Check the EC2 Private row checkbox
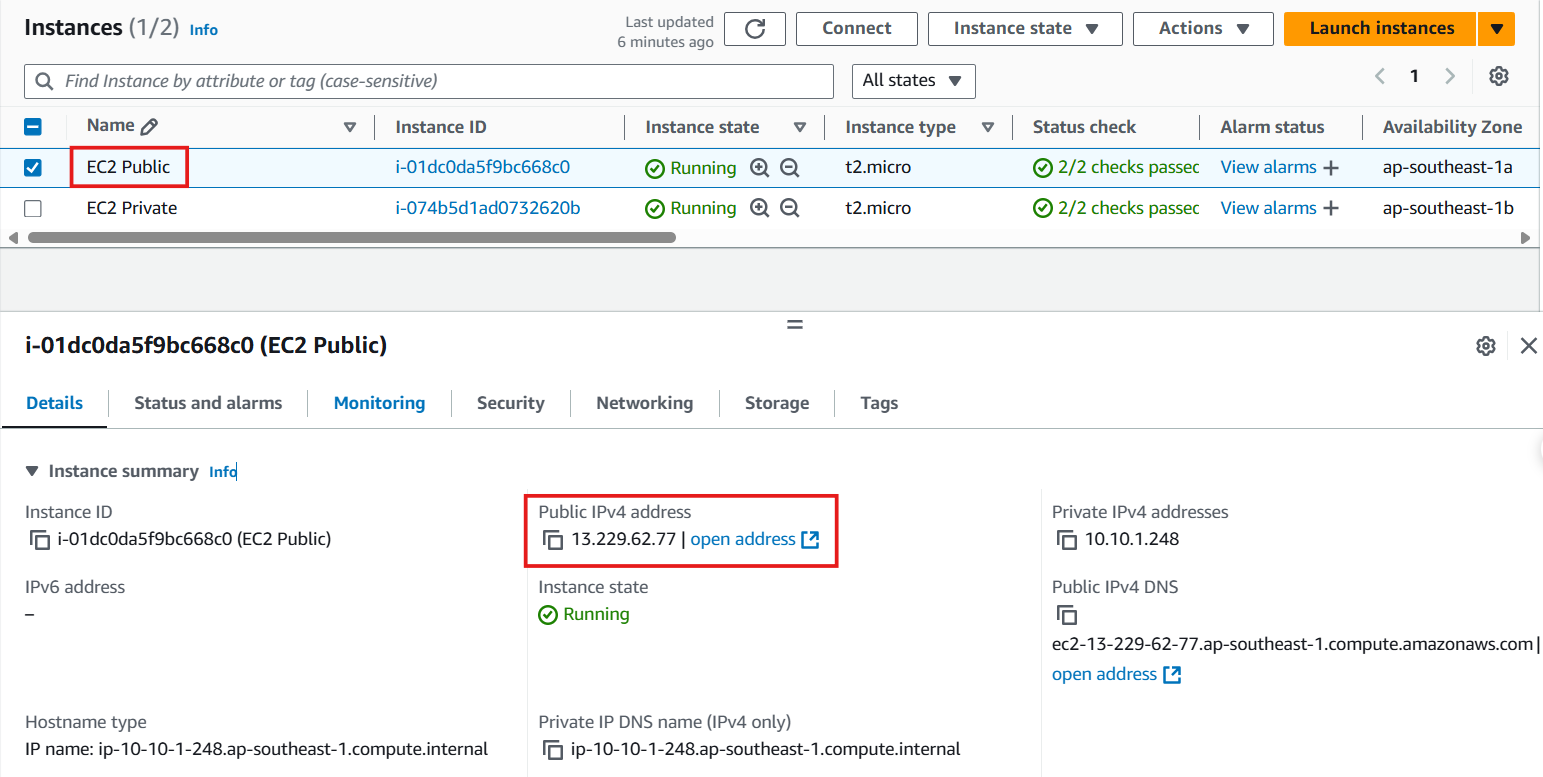This screenshot has height=777, width=1543. click(33, 208)
